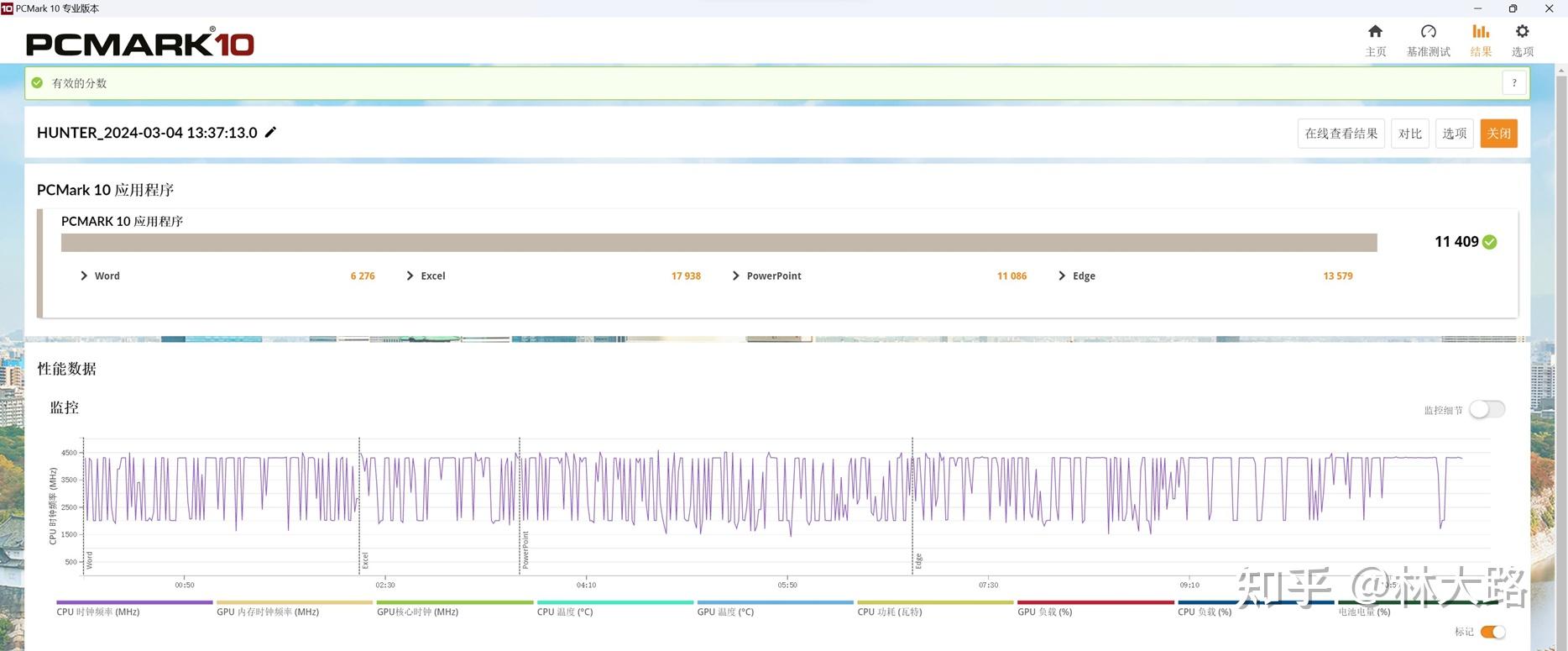
Task: Go to the 主页 home icon
Action: tap(1375, 31)
